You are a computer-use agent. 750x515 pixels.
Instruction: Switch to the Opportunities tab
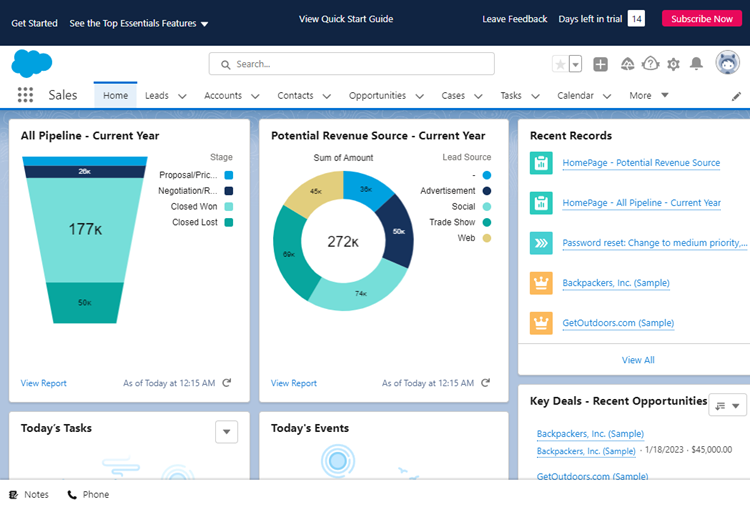pos(377,96)
